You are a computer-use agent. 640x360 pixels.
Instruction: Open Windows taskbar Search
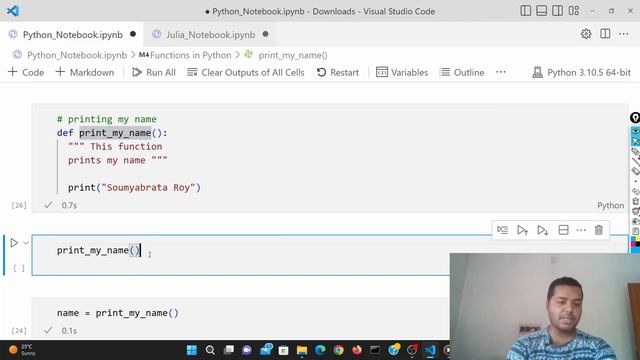point(210,350)
